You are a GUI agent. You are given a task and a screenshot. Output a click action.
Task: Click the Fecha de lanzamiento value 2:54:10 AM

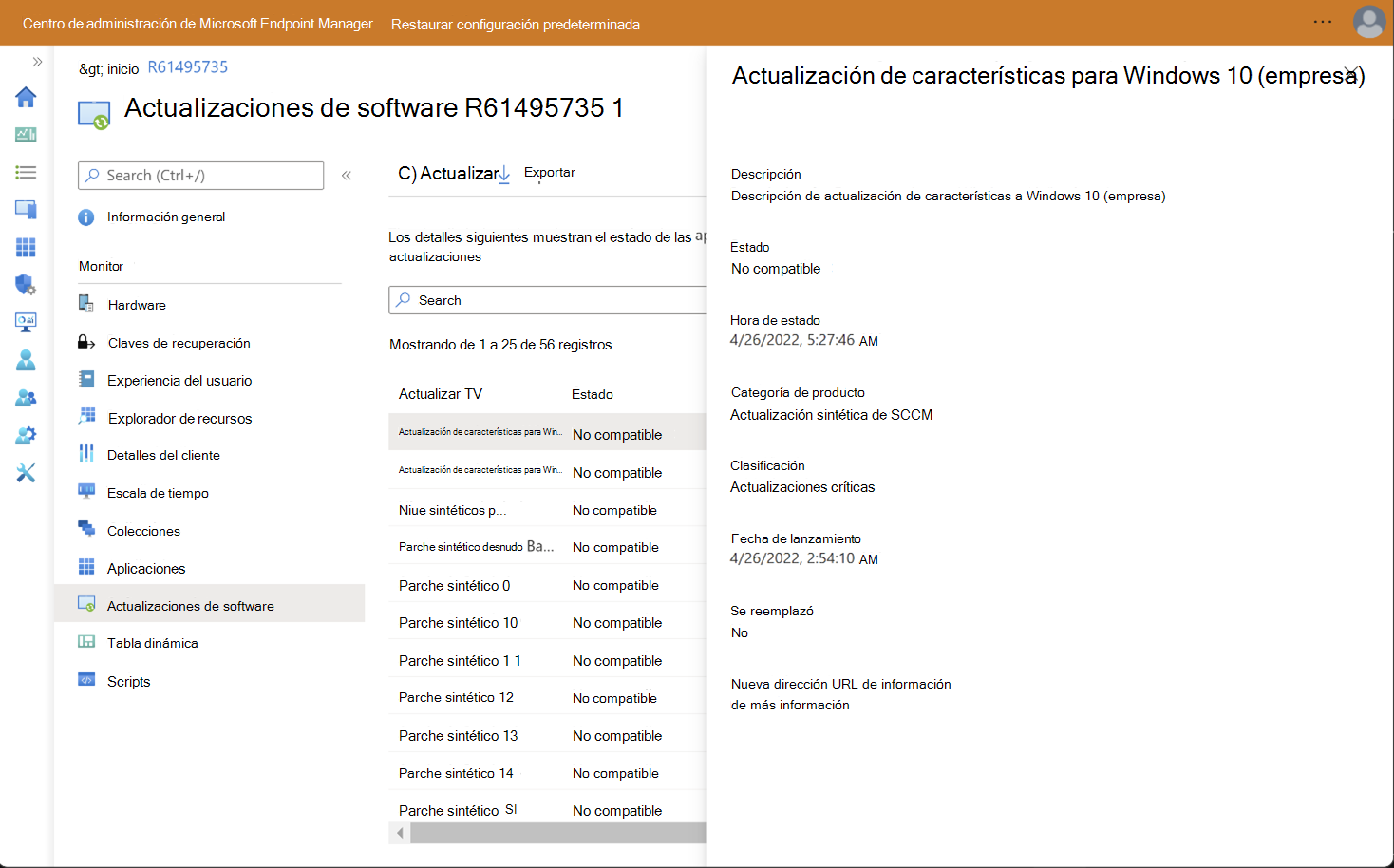click(x=804, y=558)
